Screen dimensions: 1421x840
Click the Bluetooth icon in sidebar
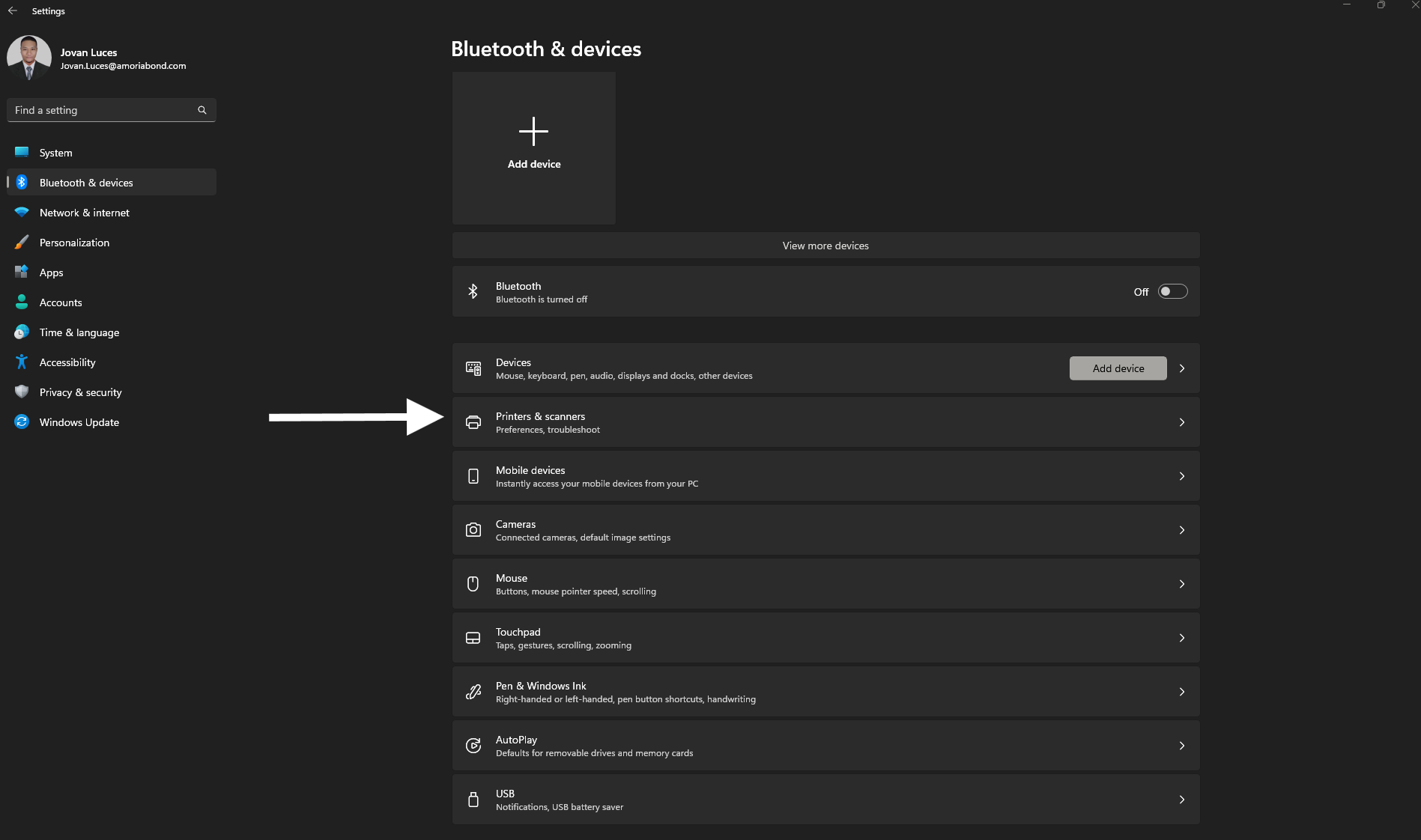pyautogui.click(x=22, y=183)
